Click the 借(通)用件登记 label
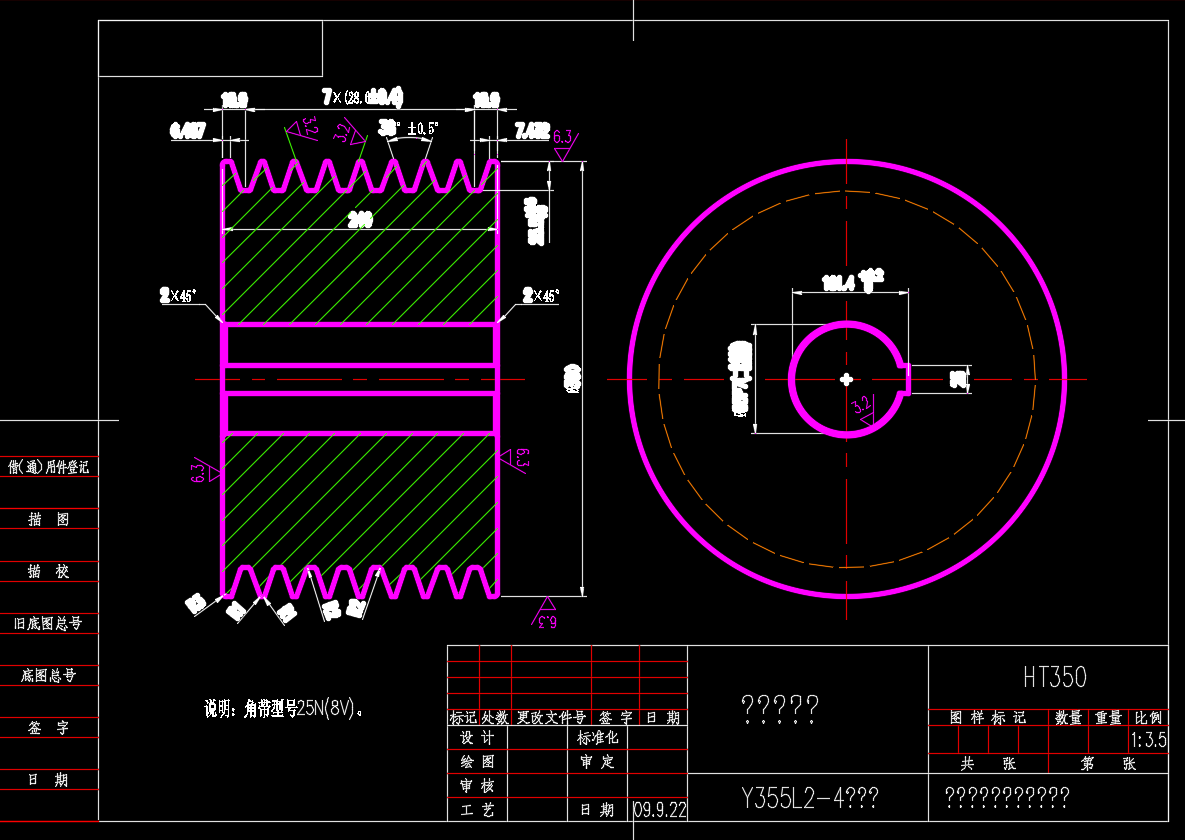Screen dimensions: 1185x840 48,467
